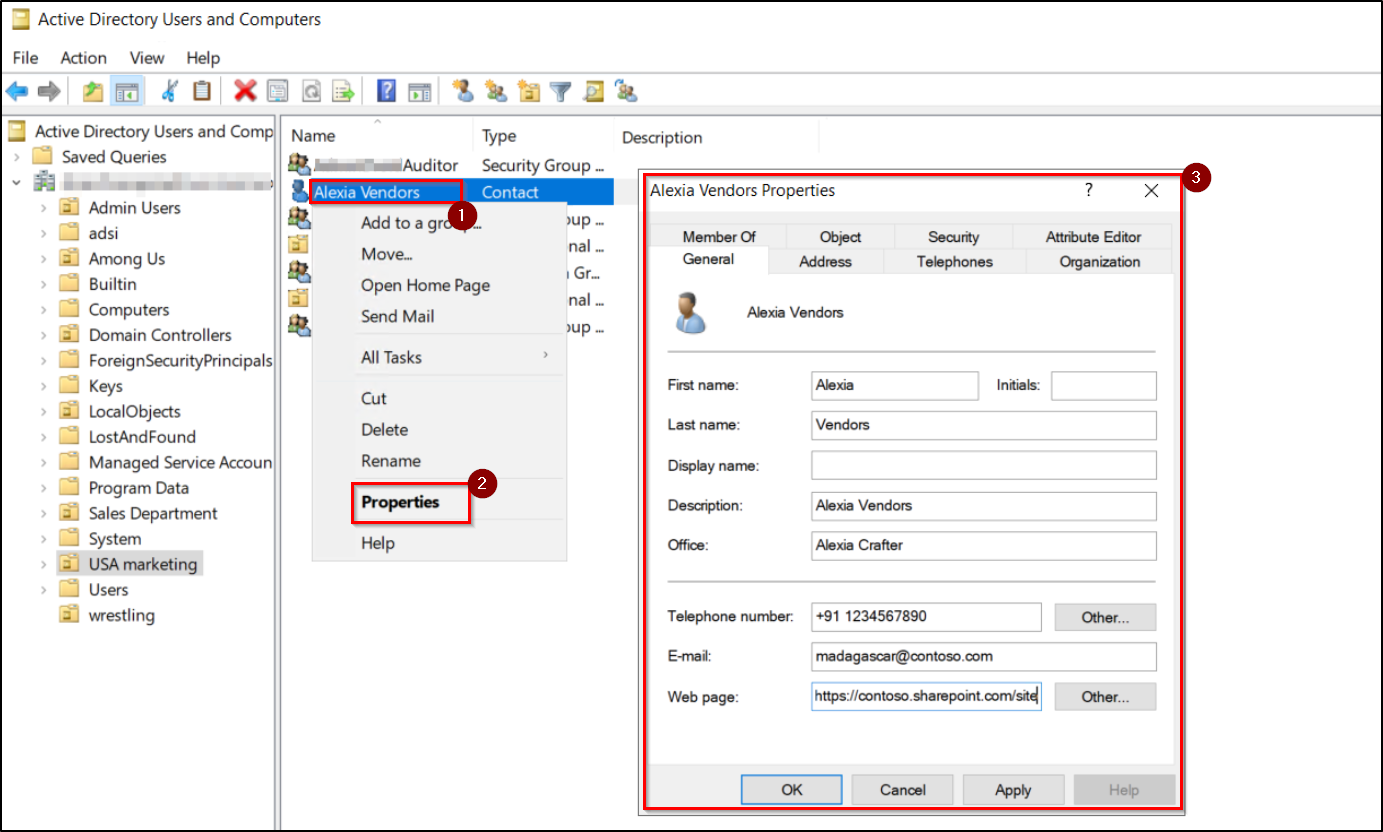Refresh the view using the toolbar icon

[x=310, y=91]
